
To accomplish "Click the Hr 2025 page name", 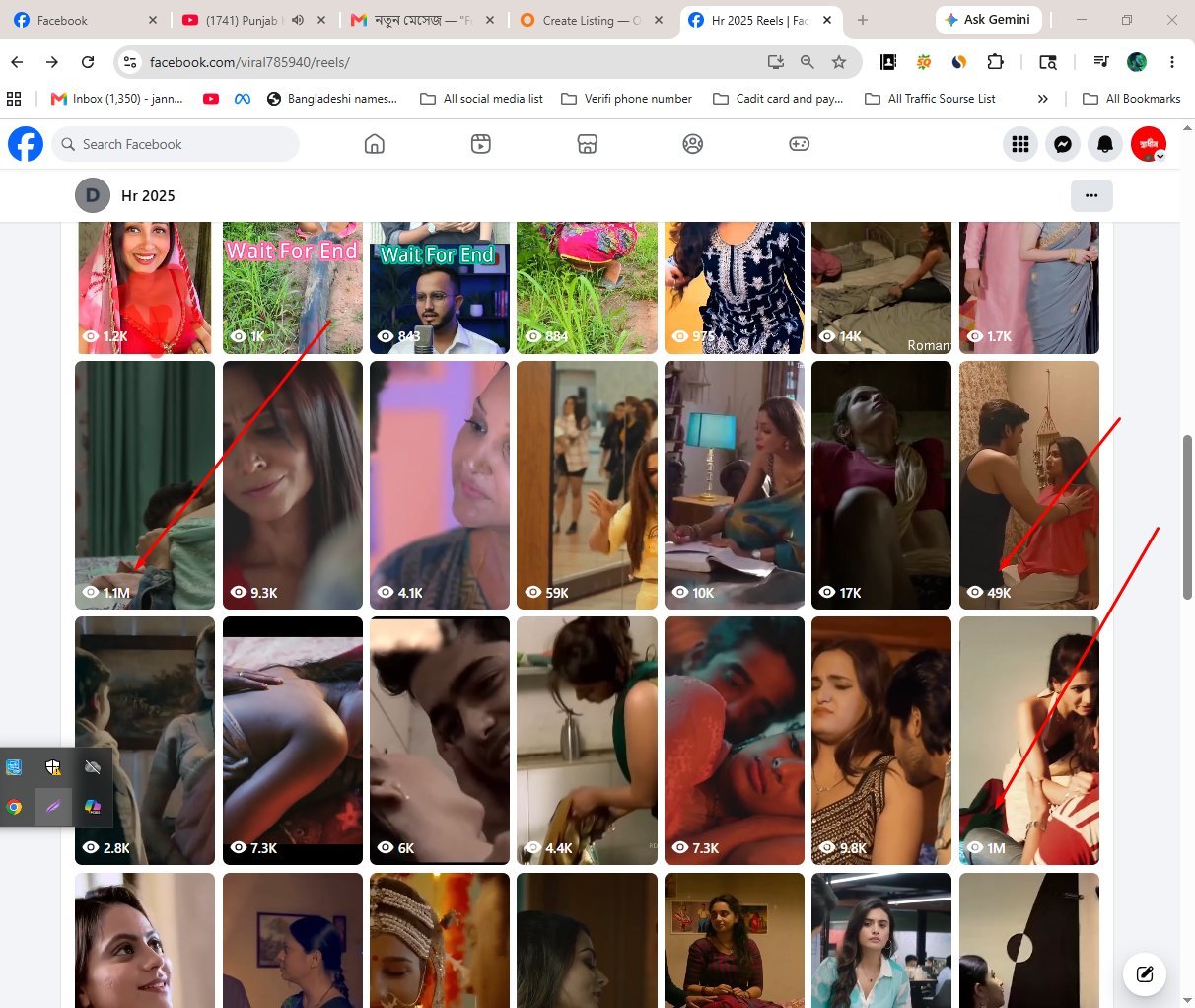I will (x=148, y=195).
